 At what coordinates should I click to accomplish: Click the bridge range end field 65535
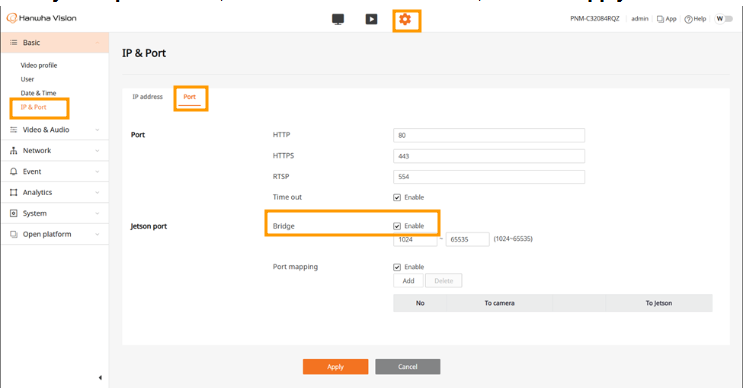coord(468,240)
